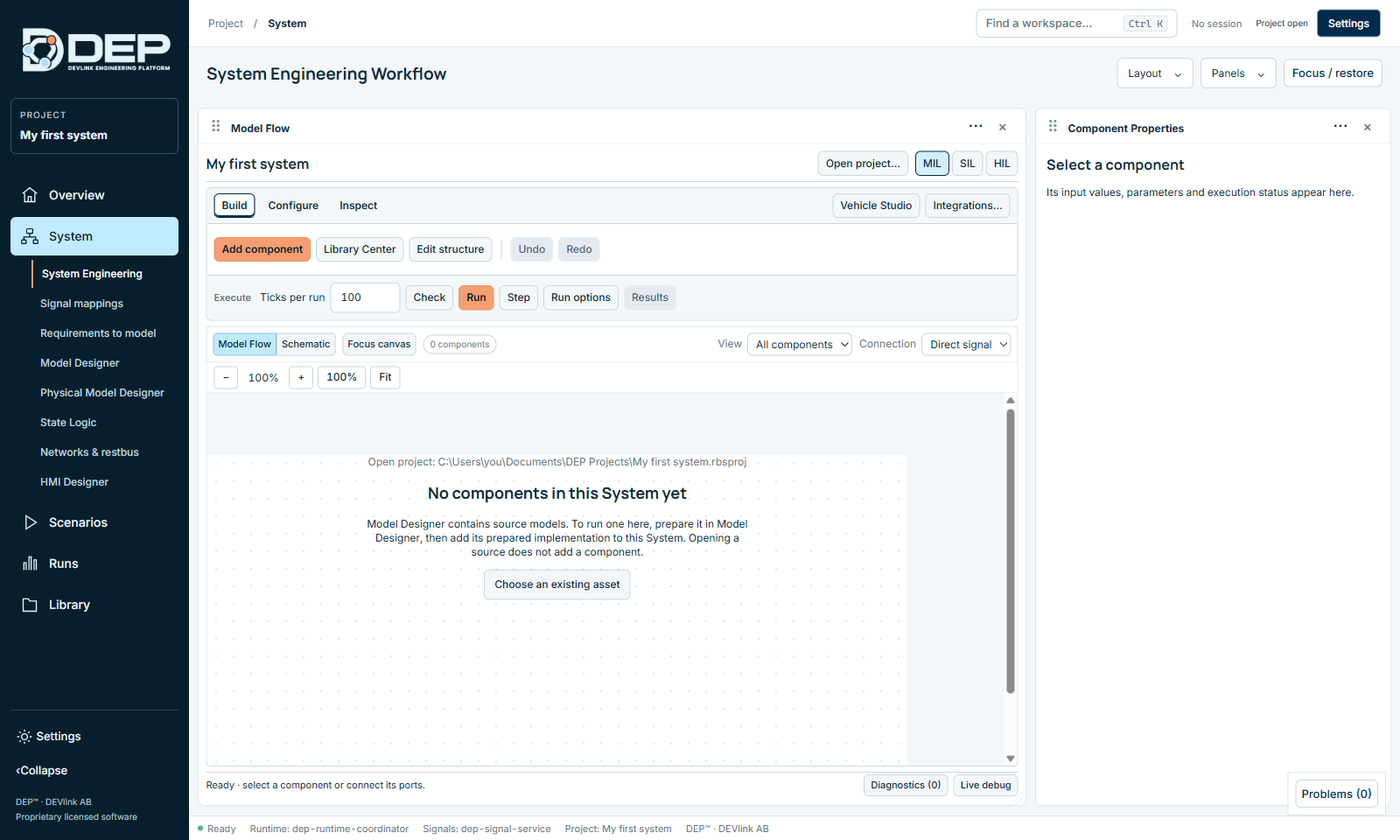Toggle Focus canvas mode
This screenshot has width=1400, height=840.
(x=379, y=344)
